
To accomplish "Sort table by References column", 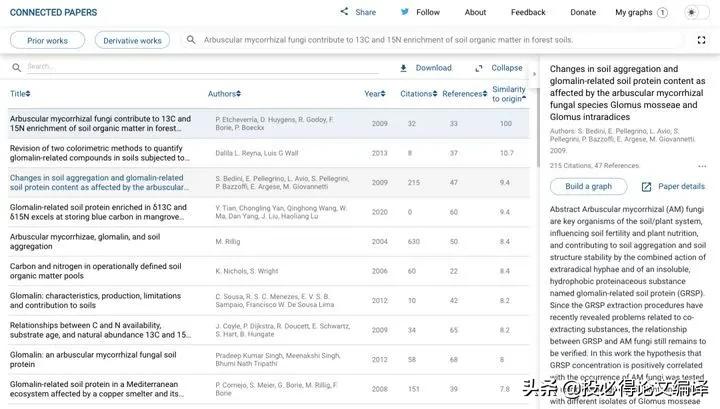I will click(465, 94).
